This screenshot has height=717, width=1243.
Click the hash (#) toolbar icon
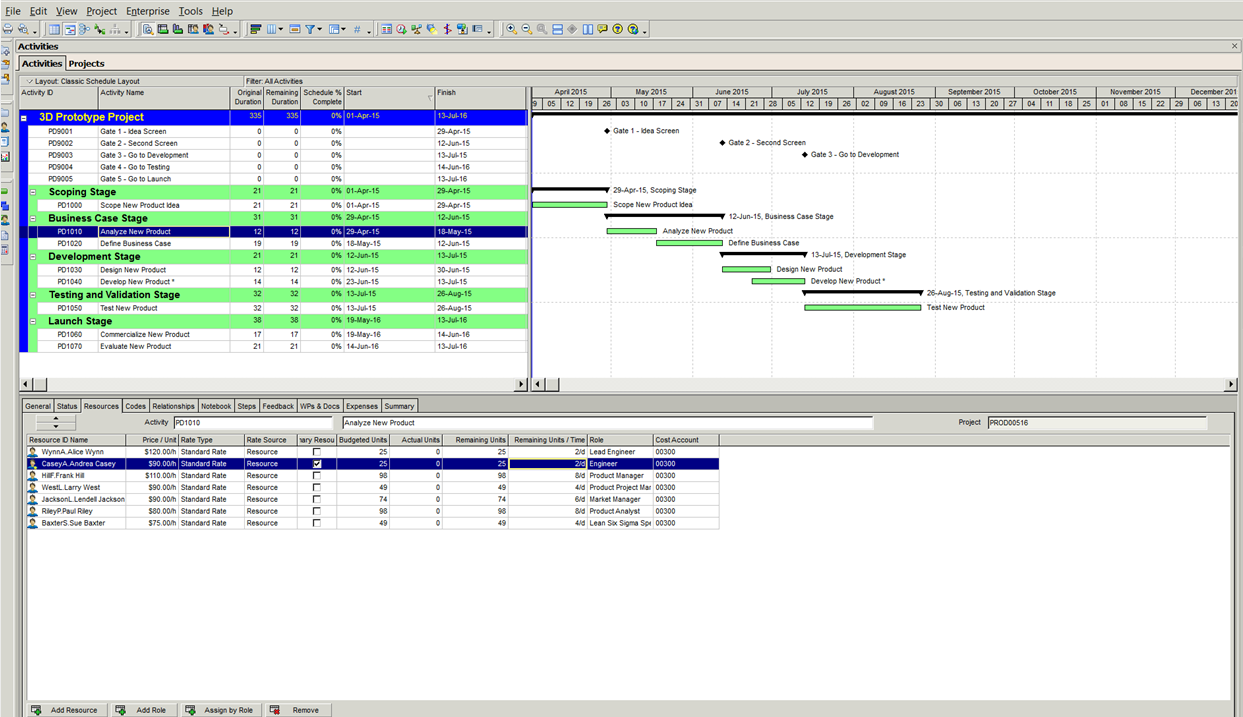coord(357,29)
